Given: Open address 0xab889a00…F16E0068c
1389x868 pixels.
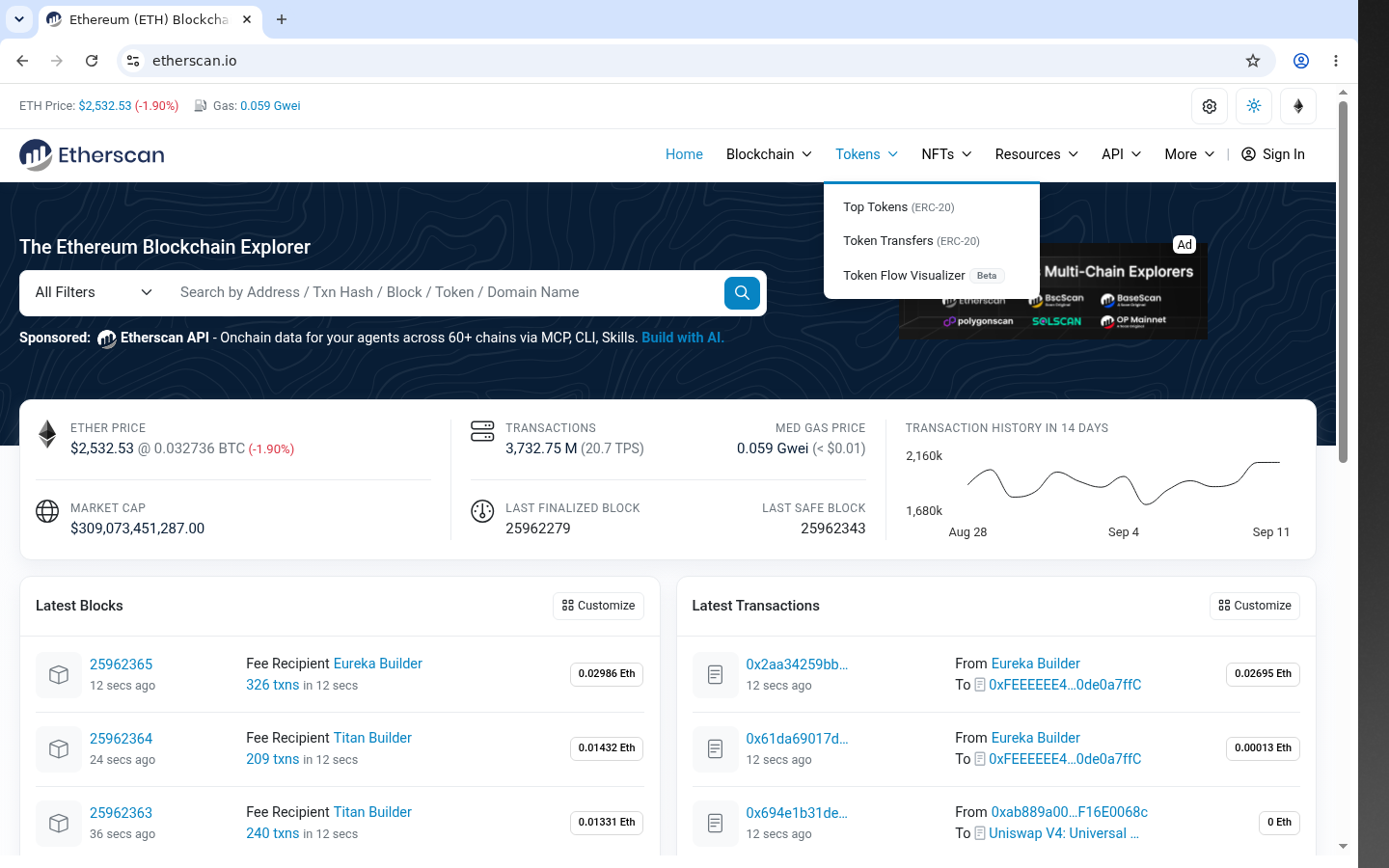Looking at the screenshot, I should pos(1070,812).
